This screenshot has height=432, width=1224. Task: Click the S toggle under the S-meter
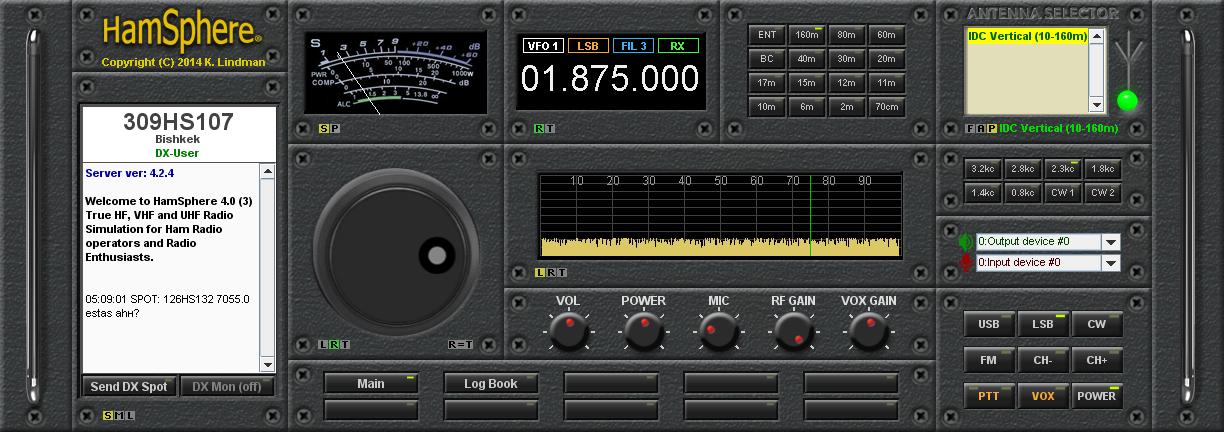(x=323, y=128)
